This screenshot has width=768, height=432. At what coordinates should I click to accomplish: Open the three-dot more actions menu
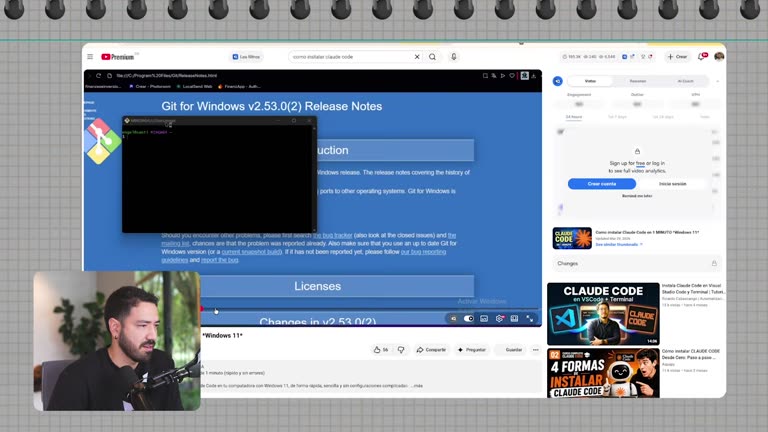[x=535, y=350]
